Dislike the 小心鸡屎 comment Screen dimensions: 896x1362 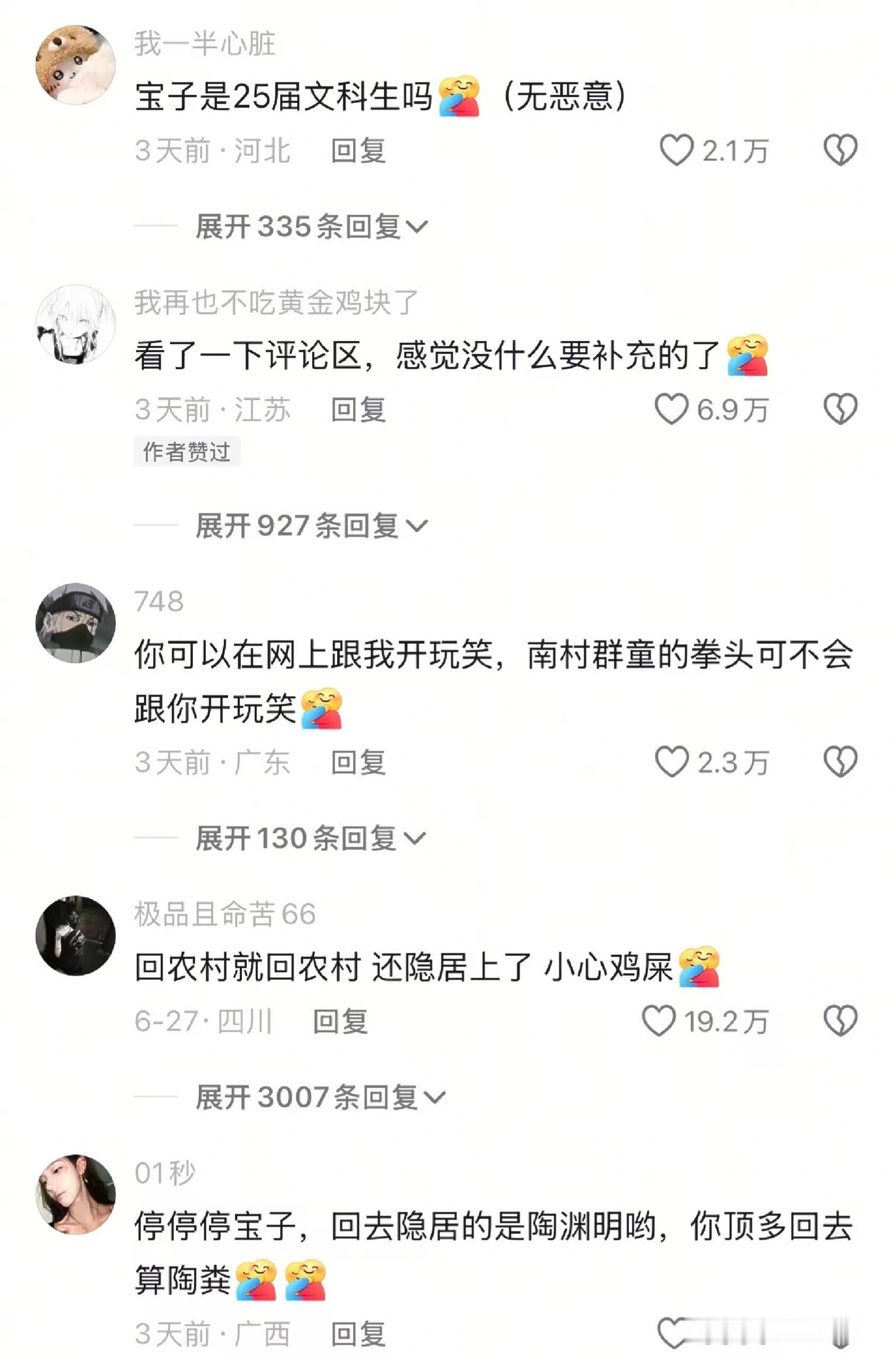tap(840, 1020)
